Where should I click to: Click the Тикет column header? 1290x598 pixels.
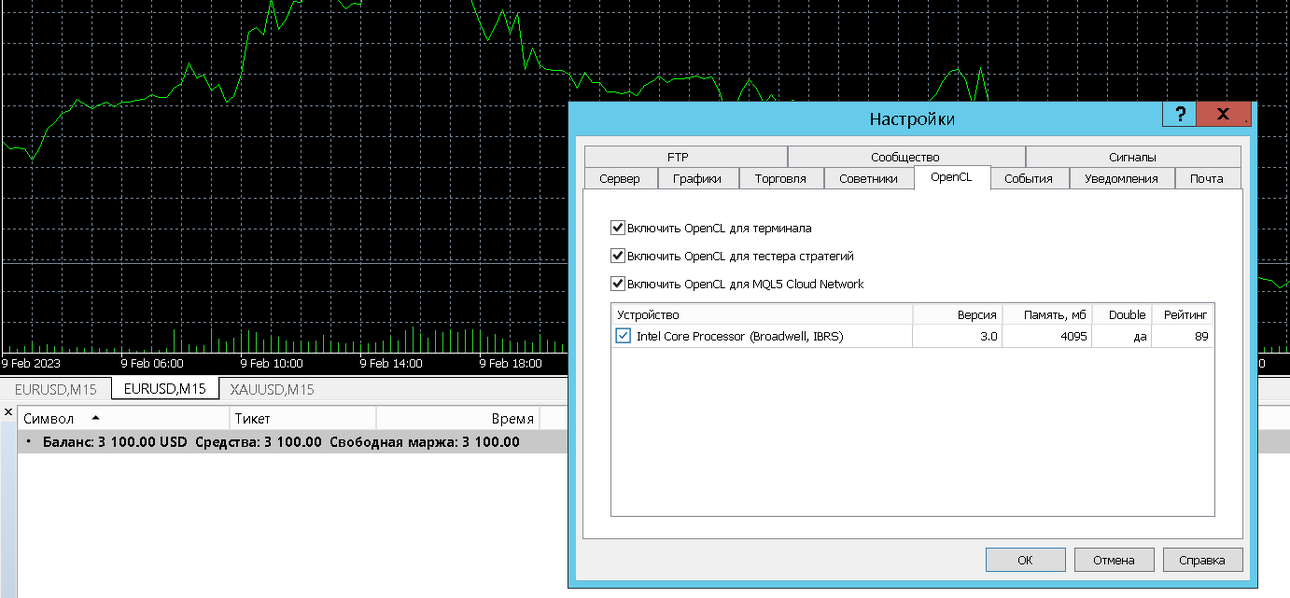point(303,418)
